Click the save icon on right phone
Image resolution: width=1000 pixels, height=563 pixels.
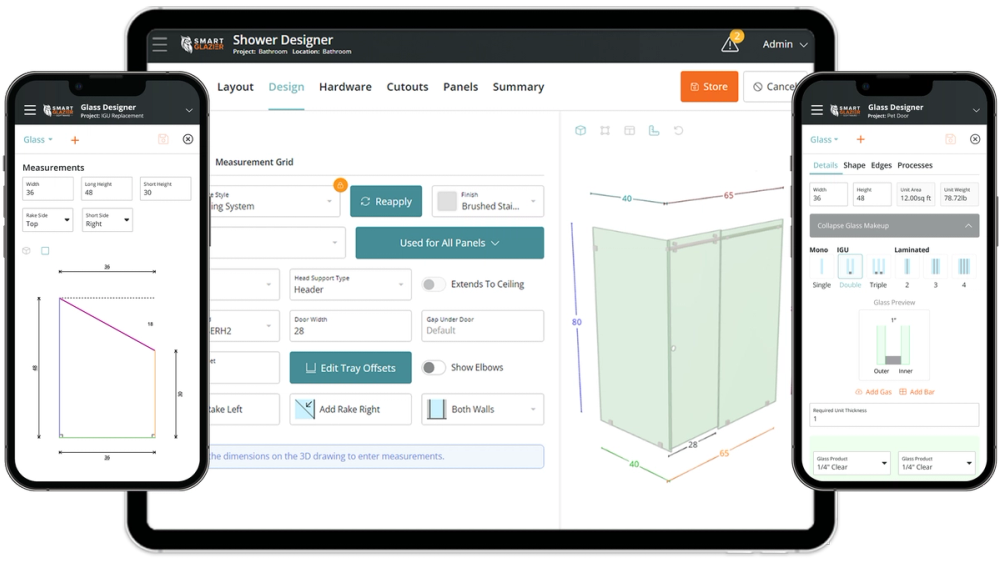(950, 139)
